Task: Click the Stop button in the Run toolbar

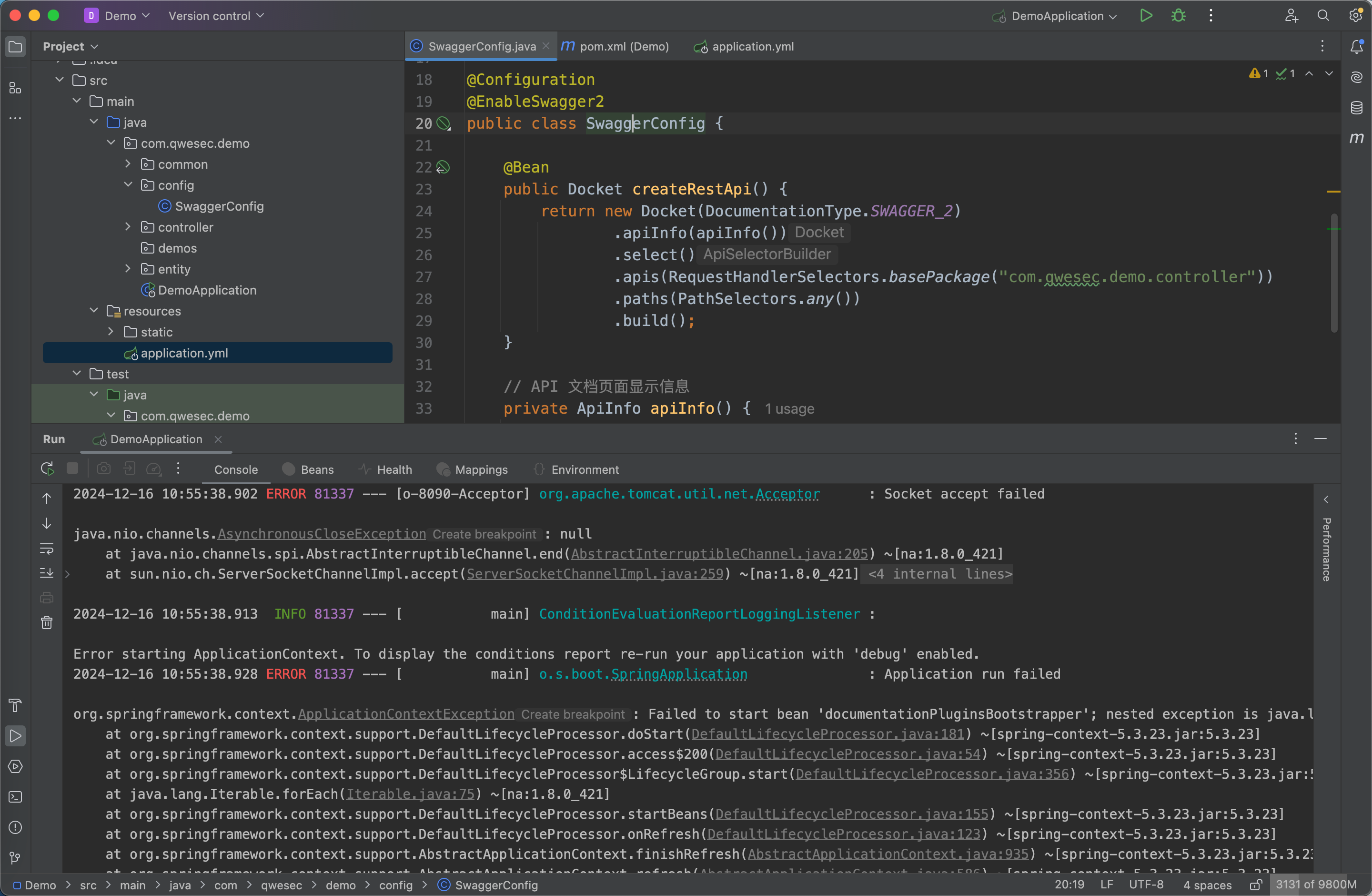Action: [72, 468]
